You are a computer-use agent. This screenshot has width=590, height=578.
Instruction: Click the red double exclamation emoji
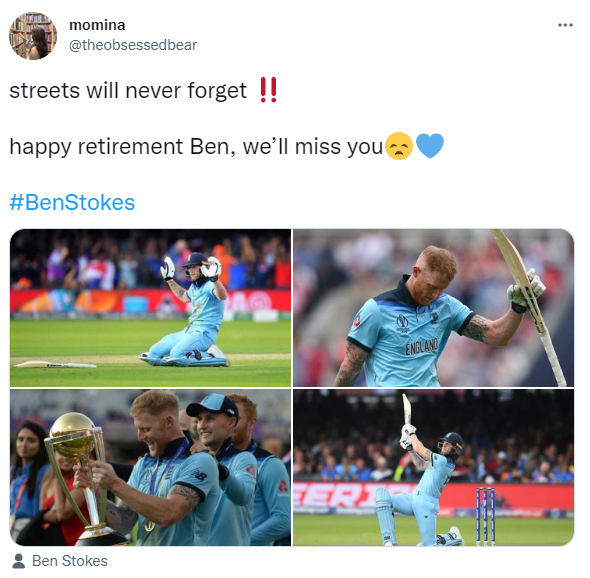click(x=268, y=90)
